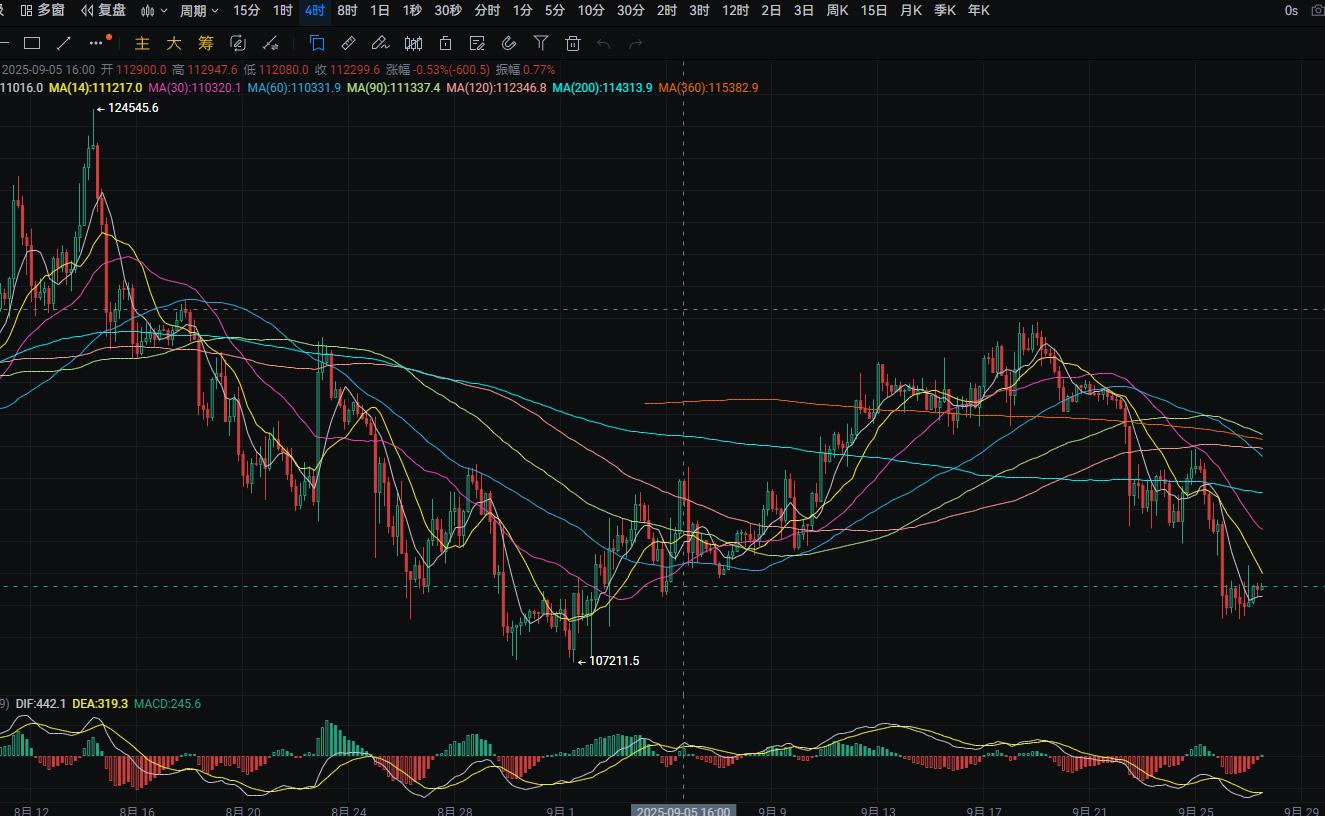This screenshot has height=816, width=1325.
Task: Click the 0s refresh countdown label
Action: pos(1291,11)
